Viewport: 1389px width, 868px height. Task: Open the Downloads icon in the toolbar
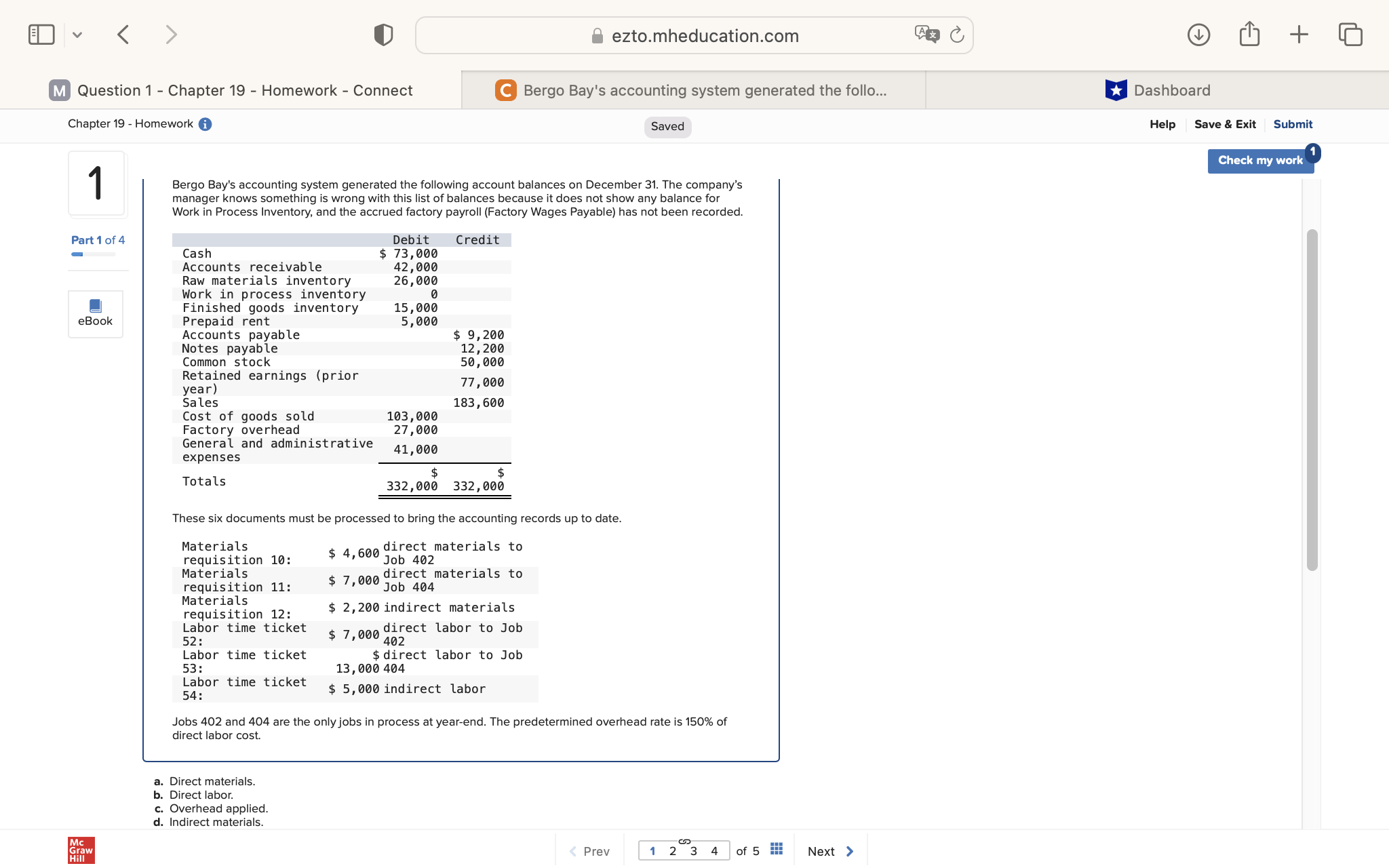tap(1198, 34)
